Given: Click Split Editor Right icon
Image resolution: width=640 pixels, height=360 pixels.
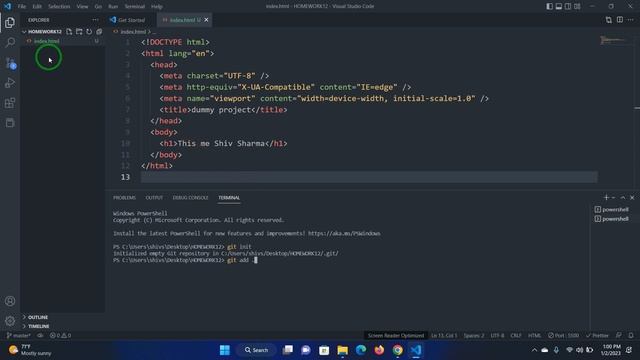Looking at the screenshot, I should click(620, 20).
